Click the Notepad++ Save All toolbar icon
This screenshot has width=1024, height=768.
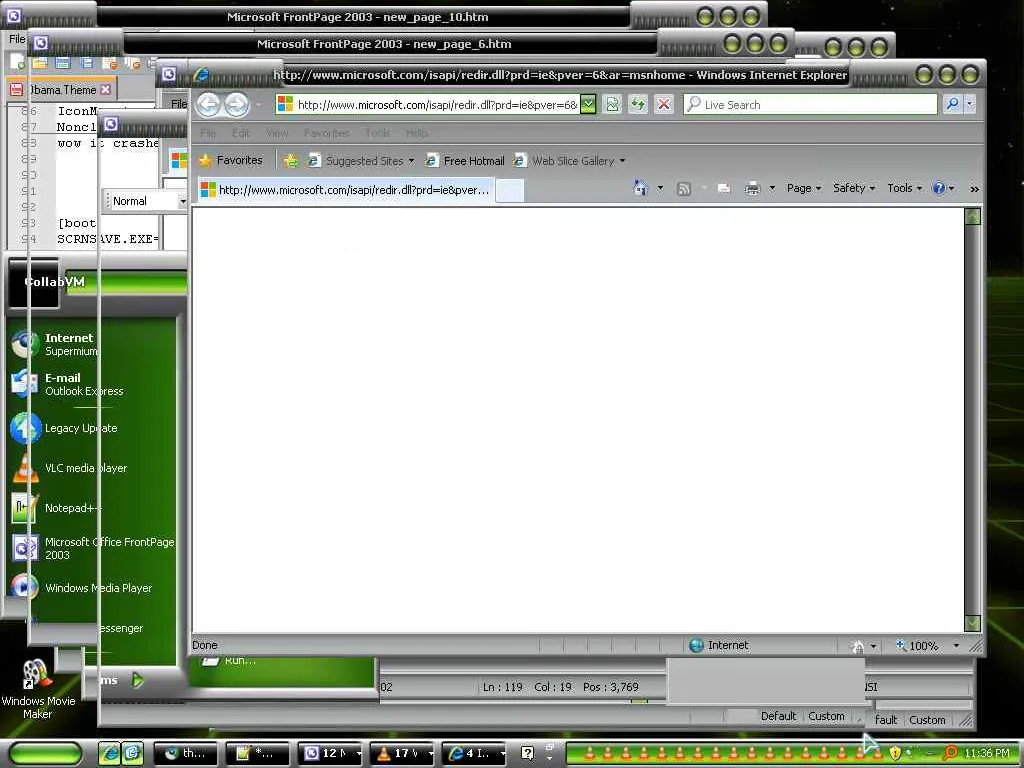tap(86, 63)
